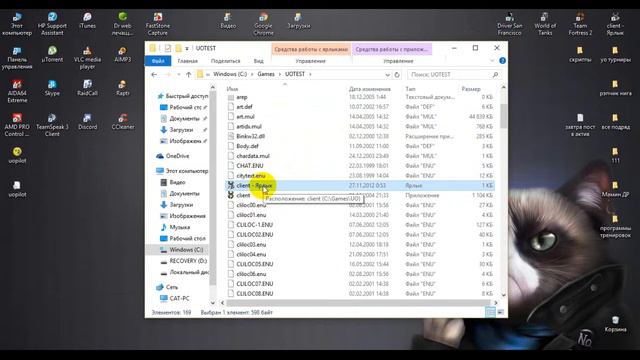The width and height of the screenshot is (640, 360).
Task: Click the Explorer help question mark icon
Action: pyautogui.click(x=502, y=61)
